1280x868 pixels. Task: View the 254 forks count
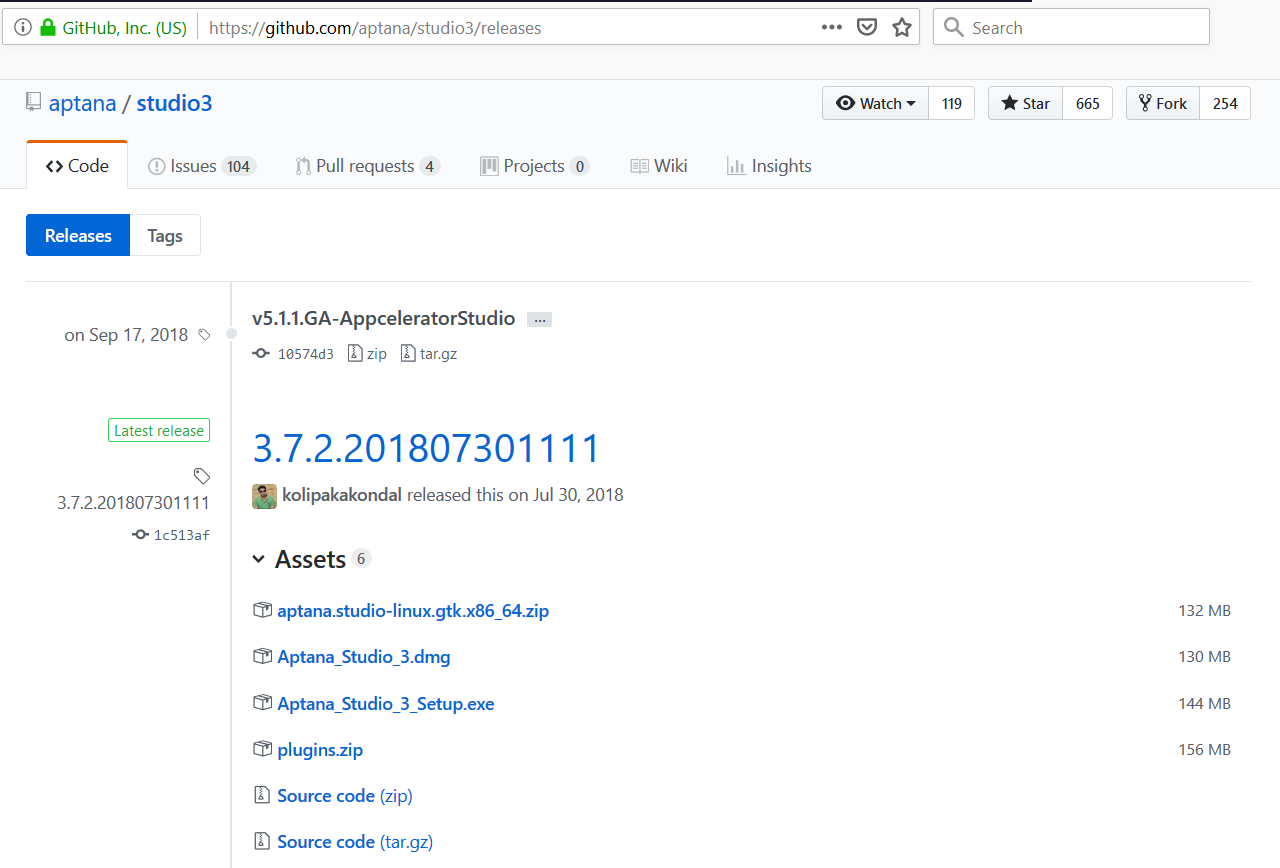point(1225,103)
